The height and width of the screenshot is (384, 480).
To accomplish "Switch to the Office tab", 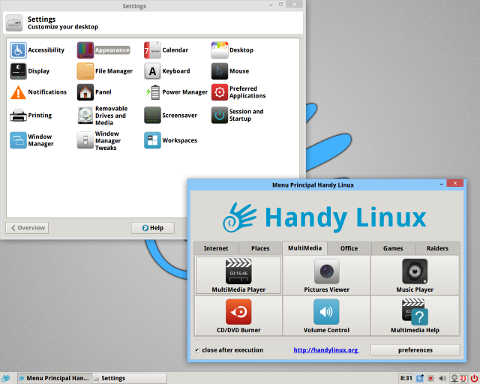I will (x=349, y=248).
